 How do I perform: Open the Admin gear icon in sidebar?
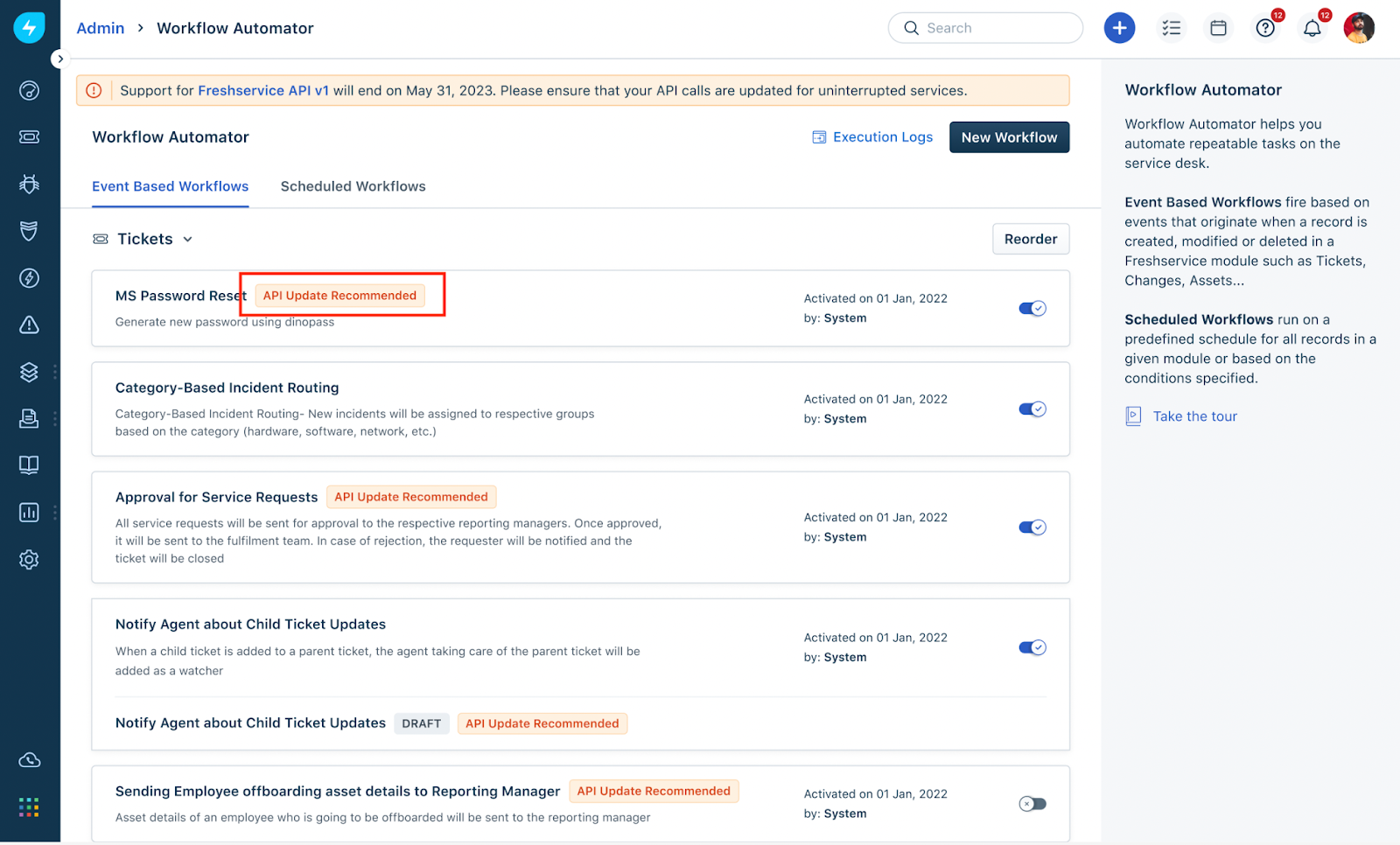[29, 560]
